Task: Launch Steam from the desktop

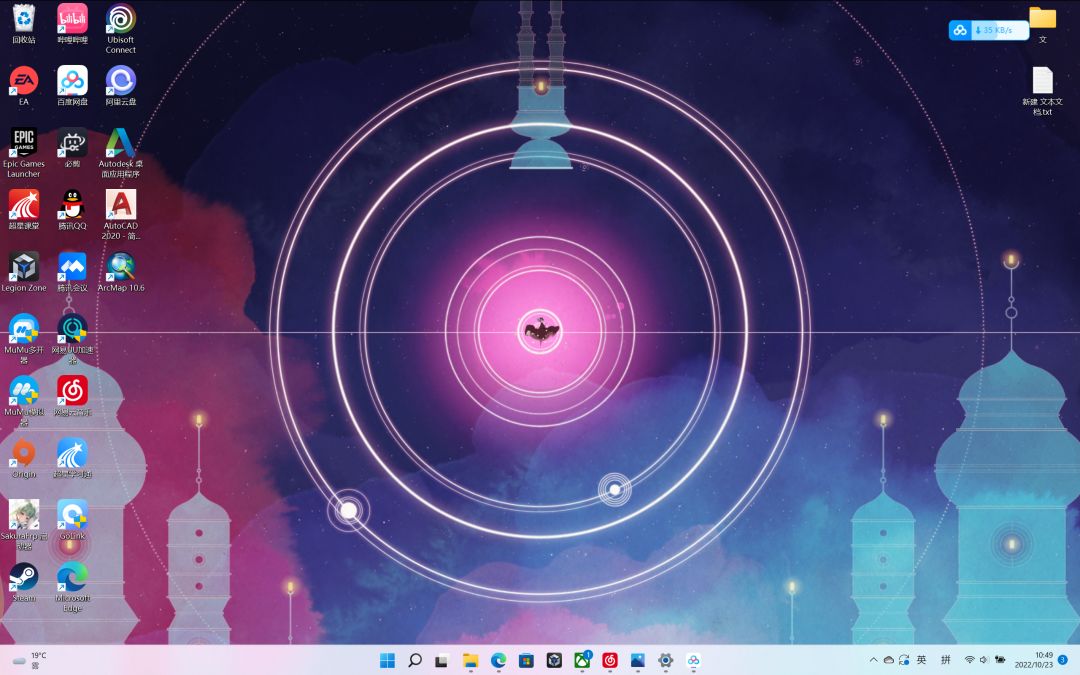Action: click(23, 582)
